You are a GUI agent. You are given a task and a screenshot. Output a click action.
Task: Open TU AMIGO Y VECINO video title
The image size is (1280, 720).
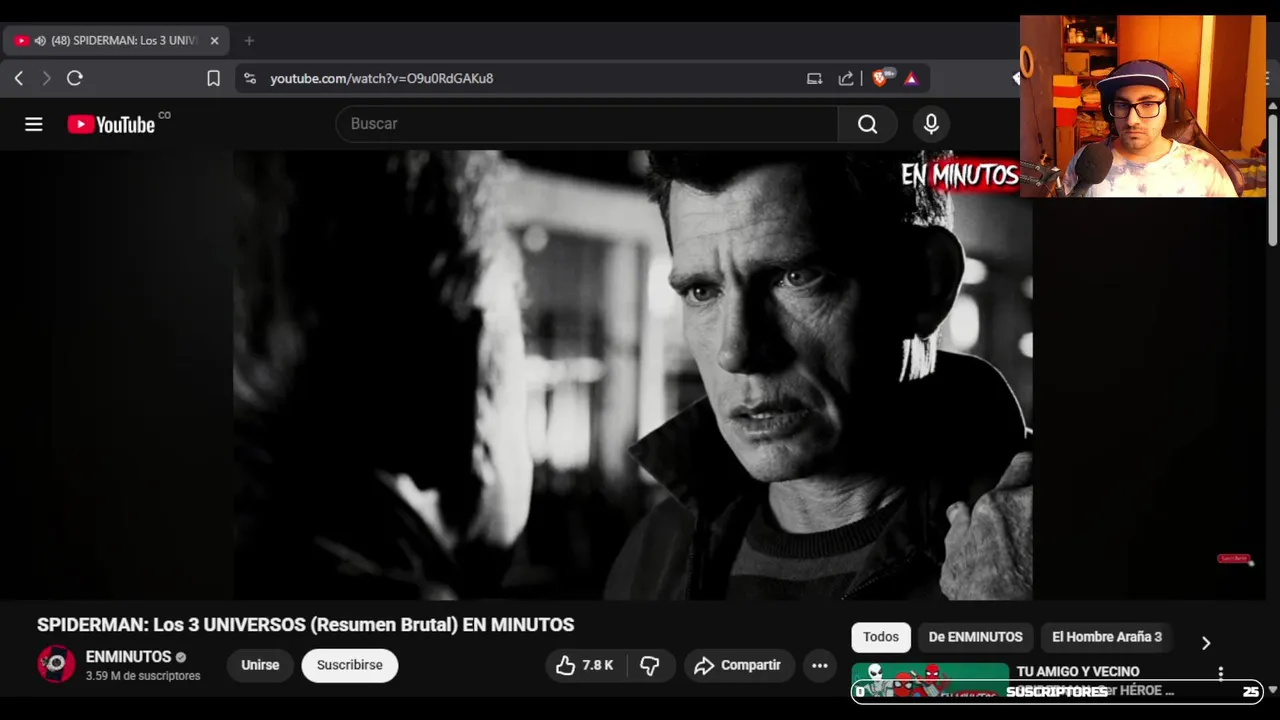1078,672
